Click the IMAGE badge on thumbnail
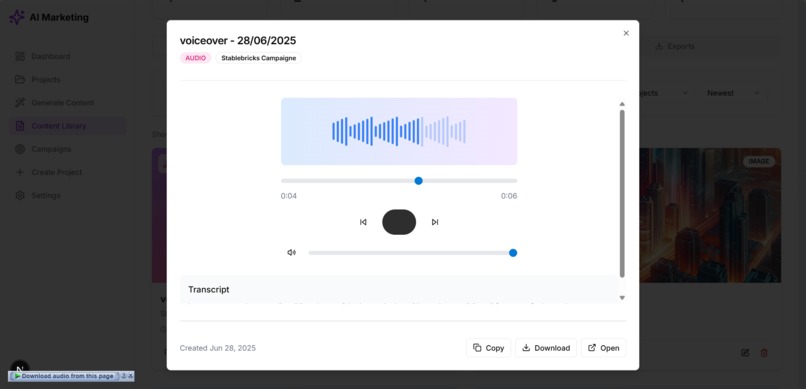 [x=759, y=161]
